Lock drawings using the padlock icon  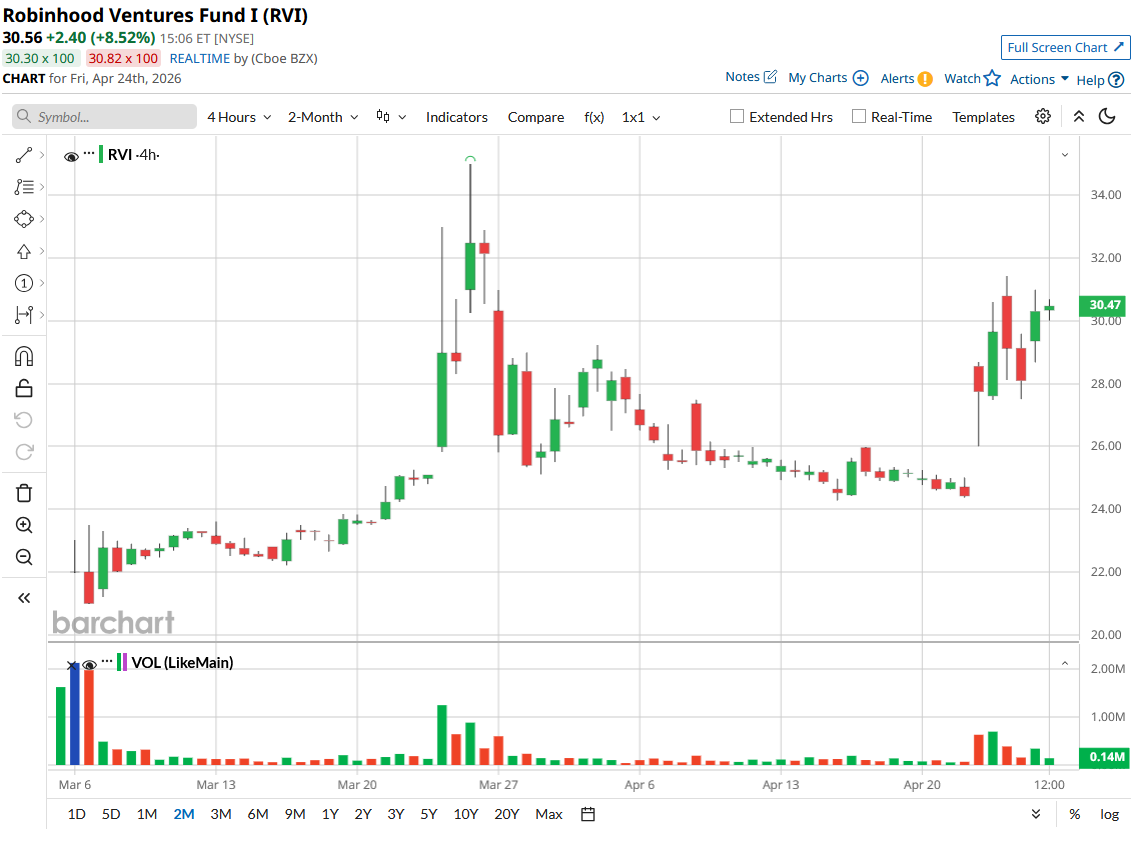point(24,387)
